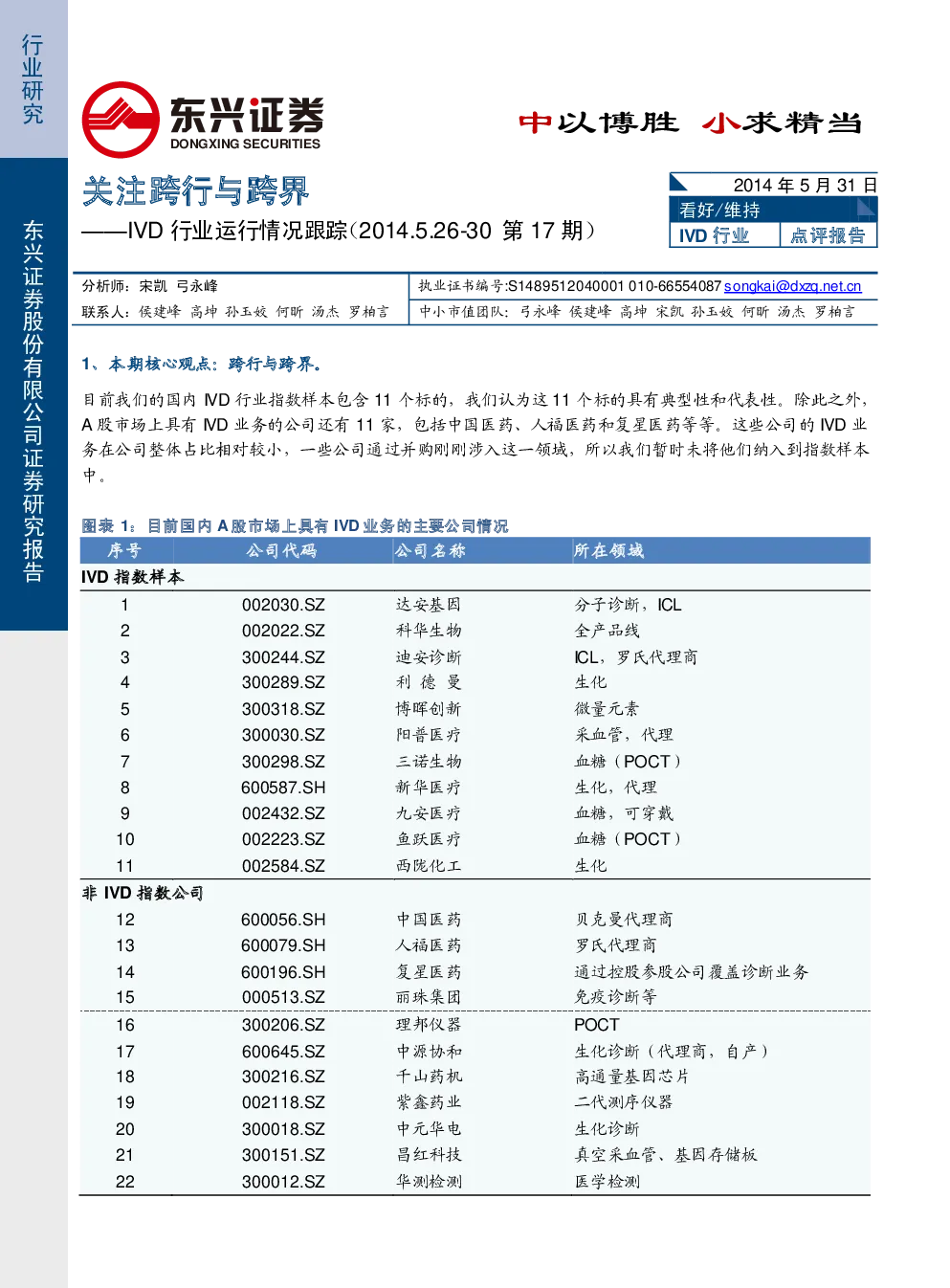
Task: Select company name 三诺生物
Action: pyautogui.click(x=429, y=762)
